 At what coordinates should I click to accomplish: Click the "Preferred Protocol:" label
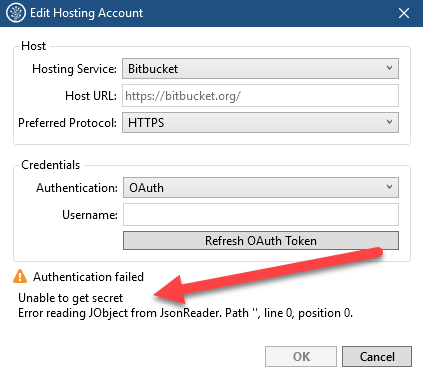point(67,123)
